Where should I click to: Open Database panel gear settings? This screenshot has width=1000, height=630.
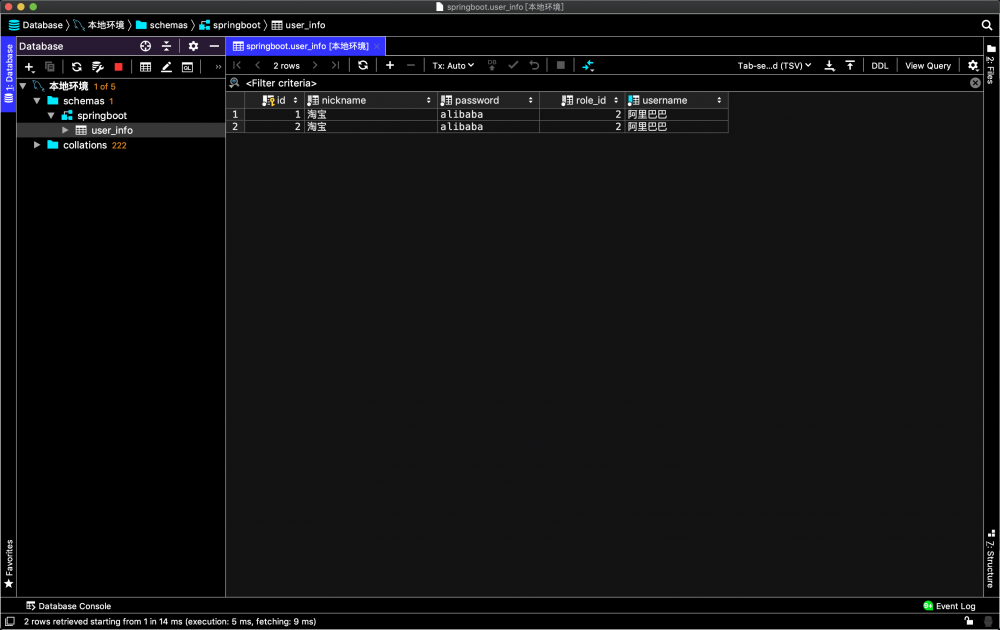click(x=193, y=46)
